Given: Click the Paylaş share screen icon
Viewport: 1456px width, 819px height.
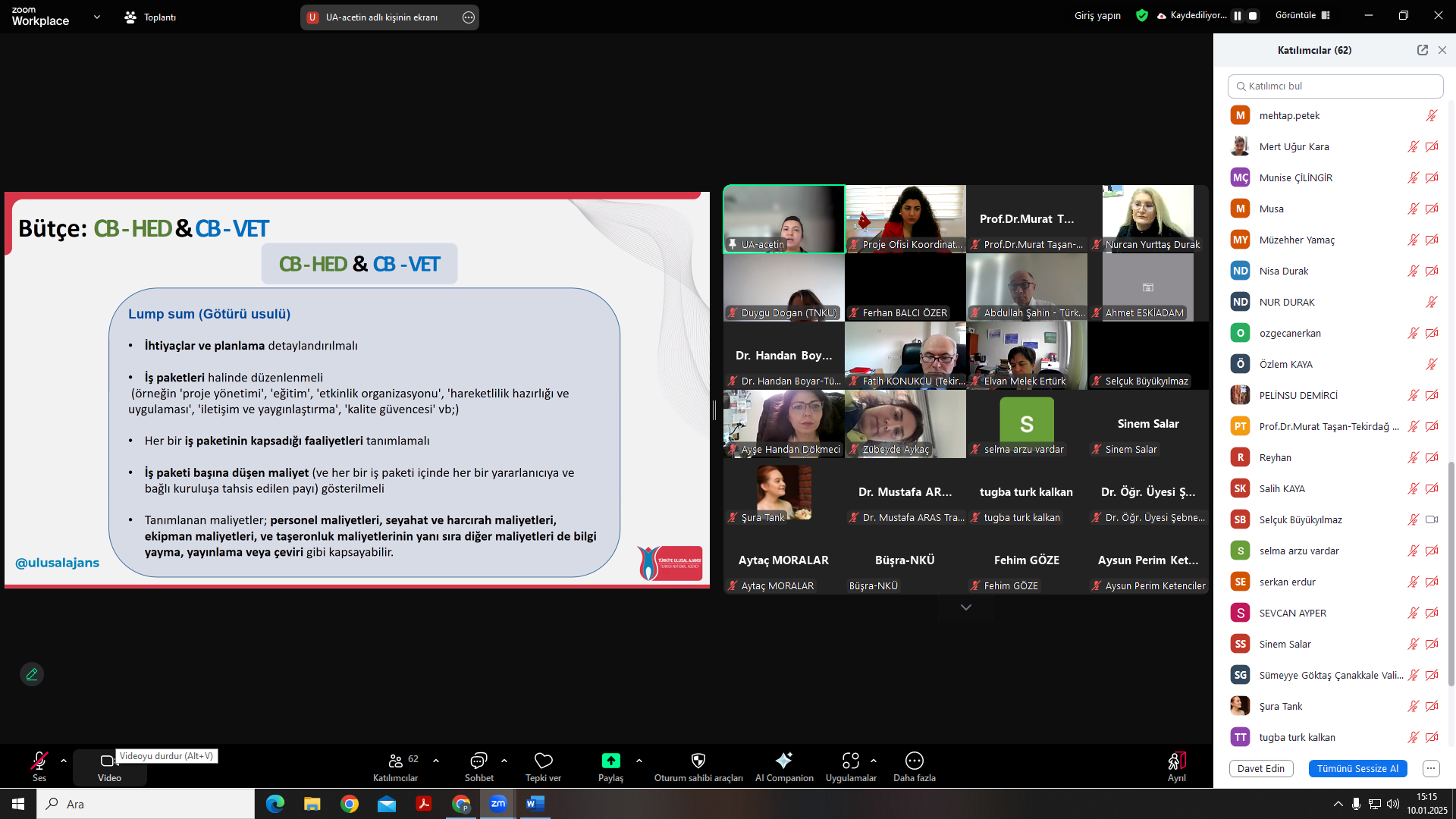Looking at the screenshot, I should [x=610, y=761].
